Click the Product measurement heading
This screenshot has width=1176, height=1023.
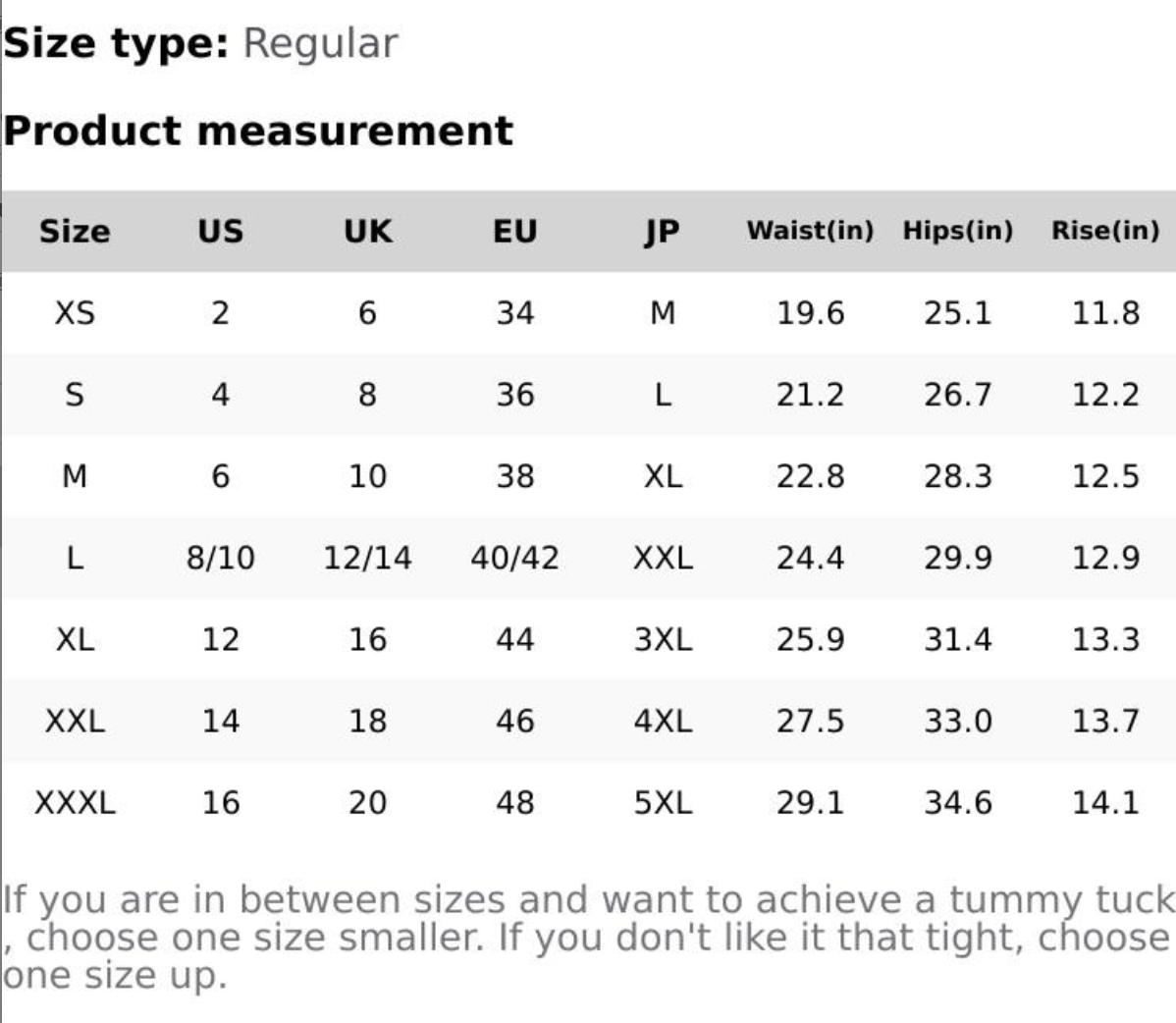click(257, 131)
